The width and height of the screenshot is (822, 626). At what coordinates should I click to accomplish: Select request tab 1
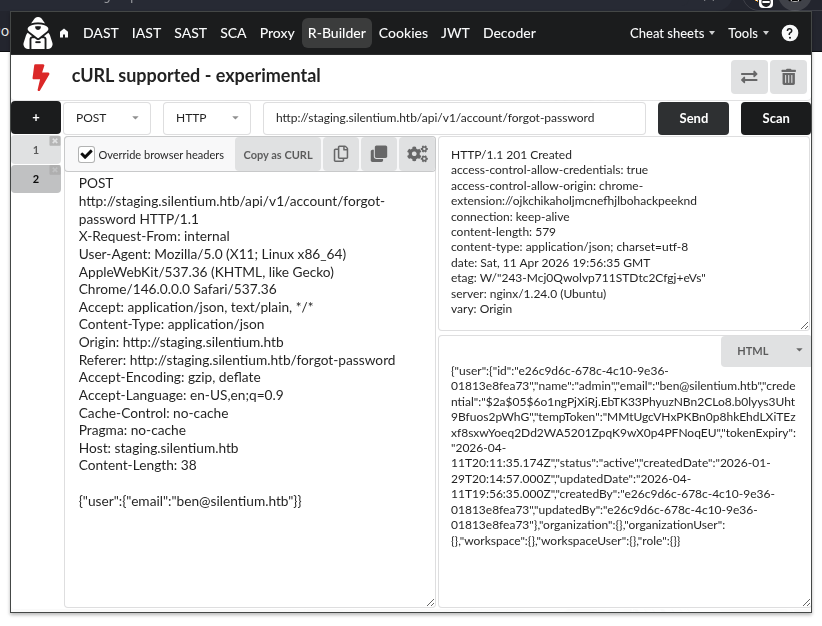point(36,150)
